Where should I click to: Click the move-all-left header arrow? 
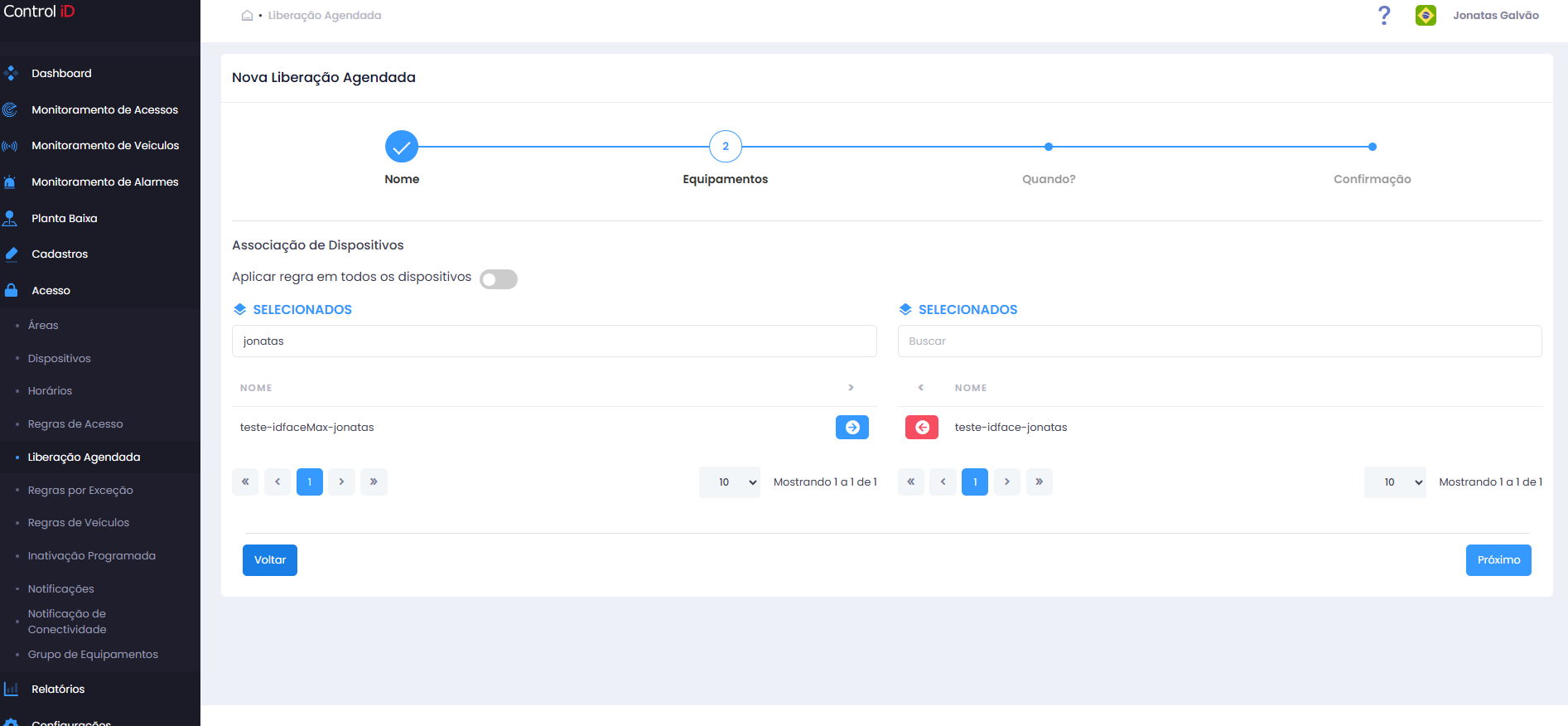click(x=920, y=387)
